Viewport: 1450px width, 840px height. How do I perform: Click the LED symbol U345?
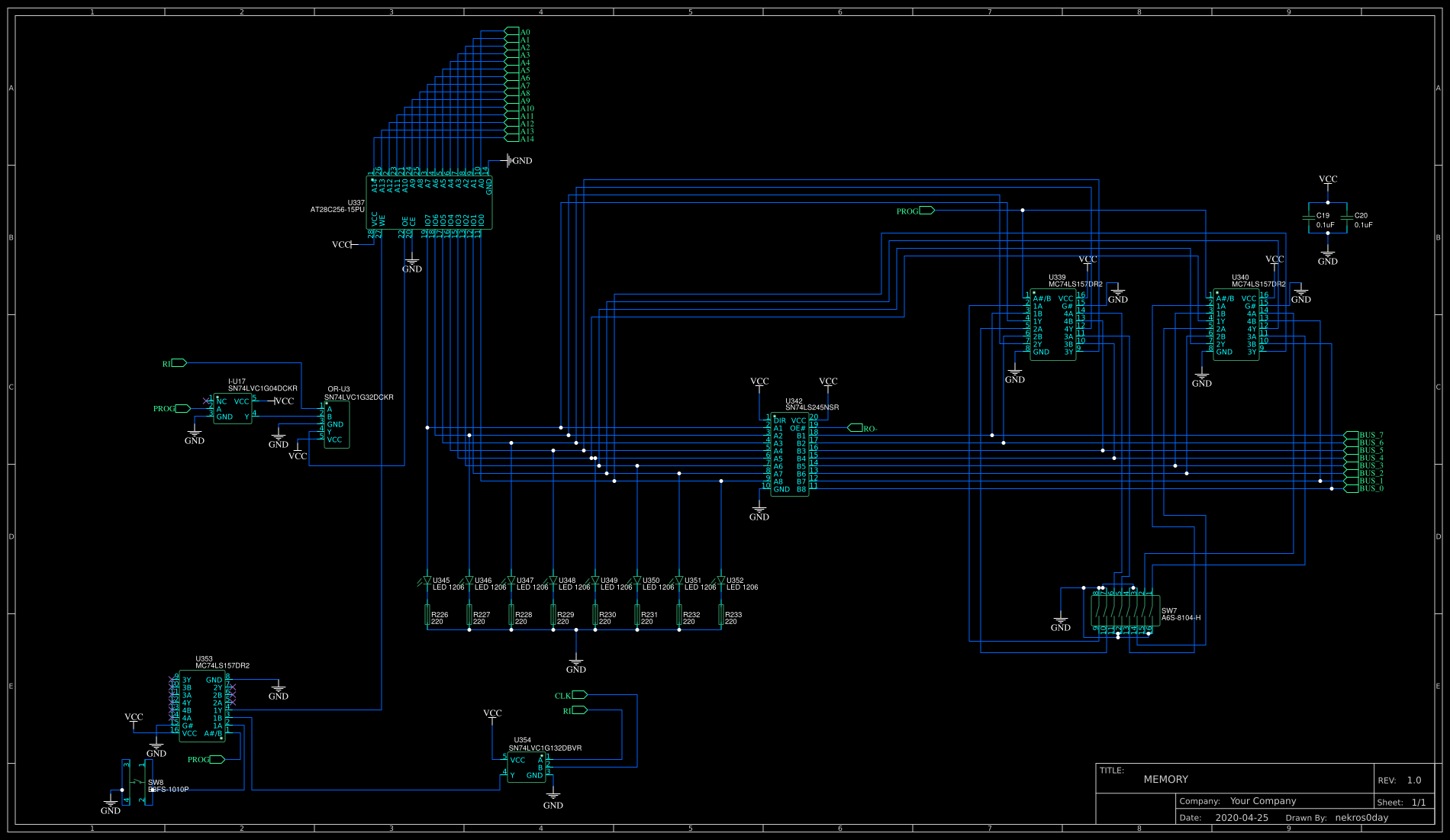pos(427,580)
